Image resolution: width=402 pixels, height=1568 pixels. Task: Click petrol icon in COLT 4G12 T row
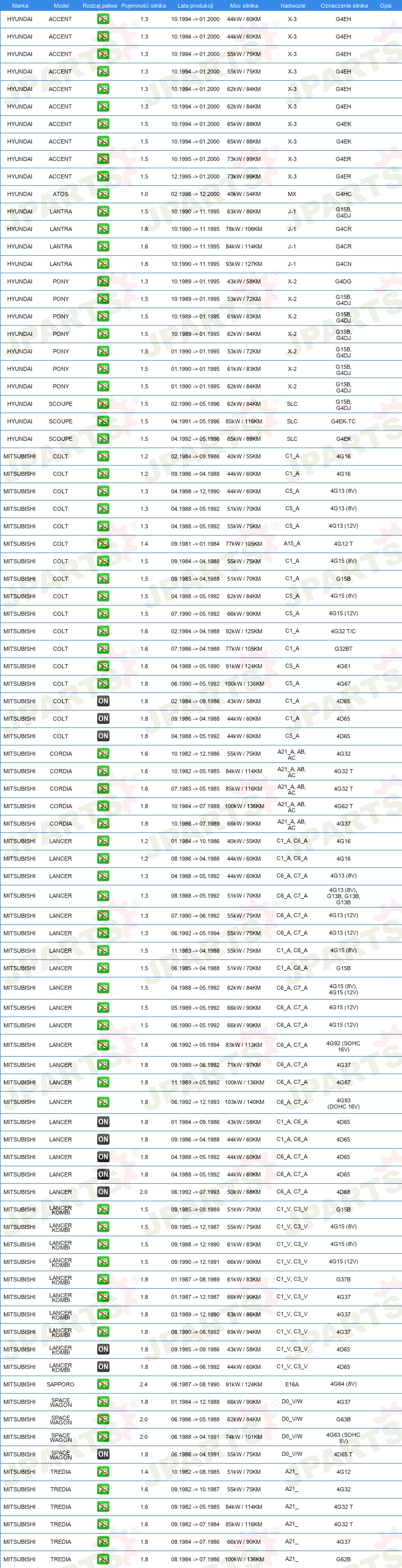[x=103, y=544]
